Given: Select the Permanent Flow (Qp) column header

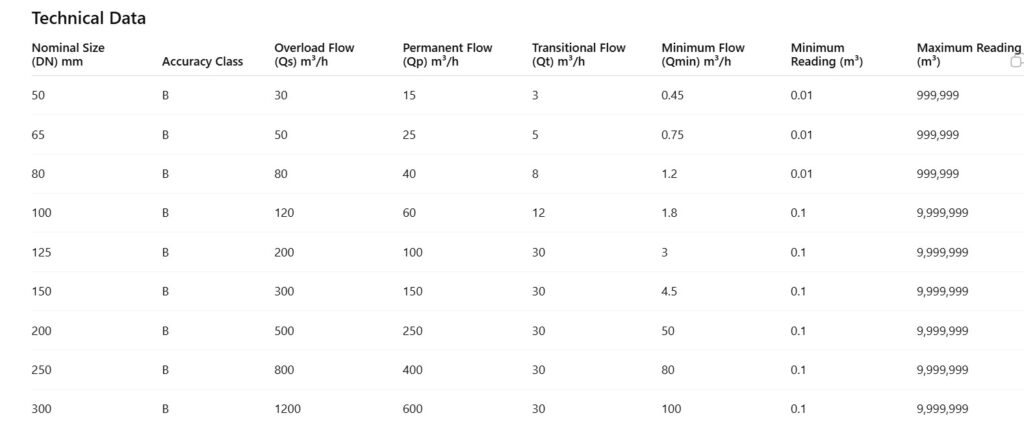Looking at the screenshot, I should 447,54.
